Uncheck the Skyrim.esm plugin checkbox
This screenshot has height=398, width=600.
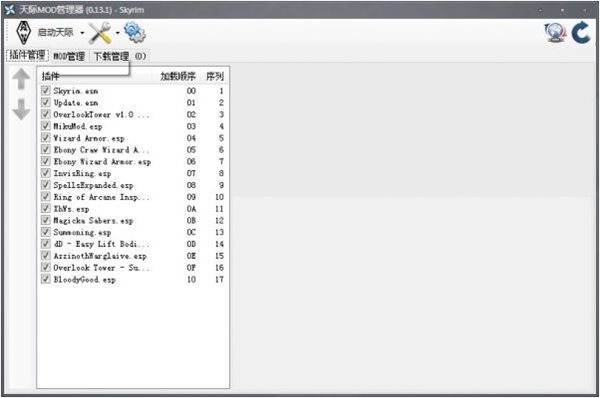[46, 91]
